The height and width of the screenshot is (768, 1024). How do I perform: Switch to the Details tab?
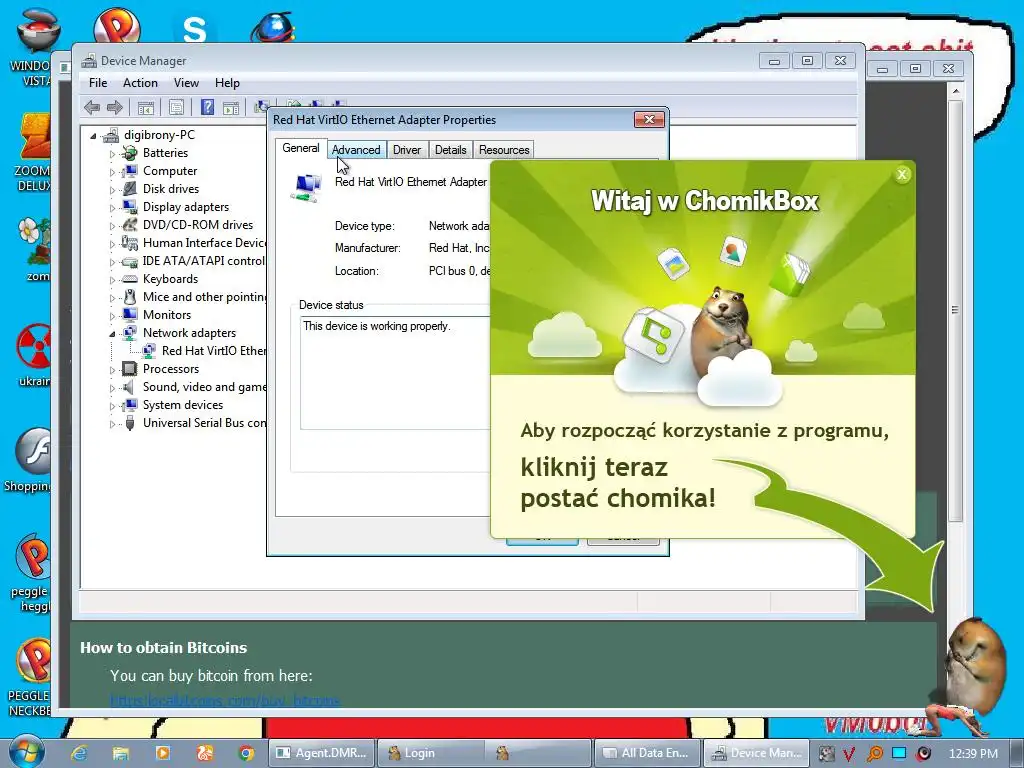click(451, 150)
